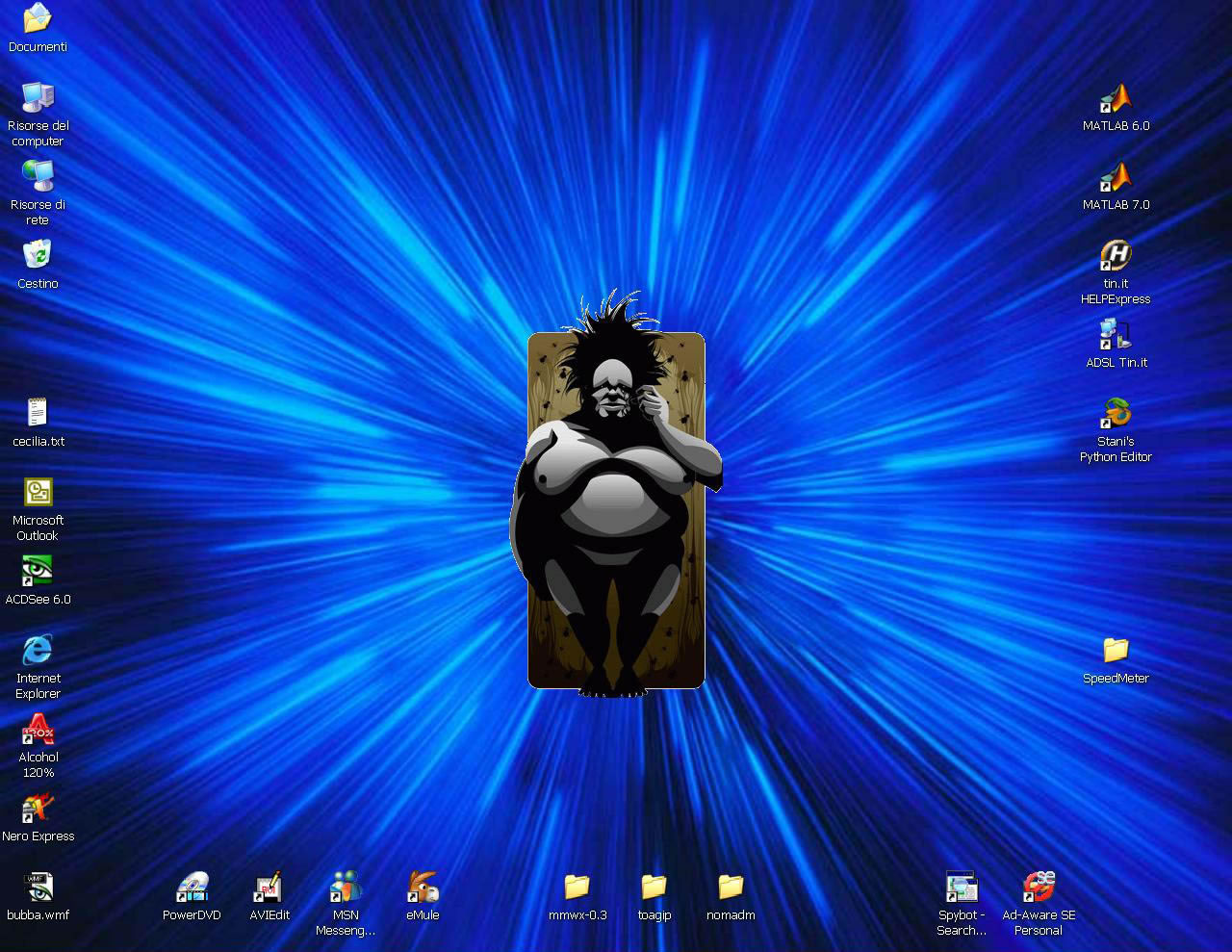Select the Alcohol 120% shortcut

click(x=38, y=729)
